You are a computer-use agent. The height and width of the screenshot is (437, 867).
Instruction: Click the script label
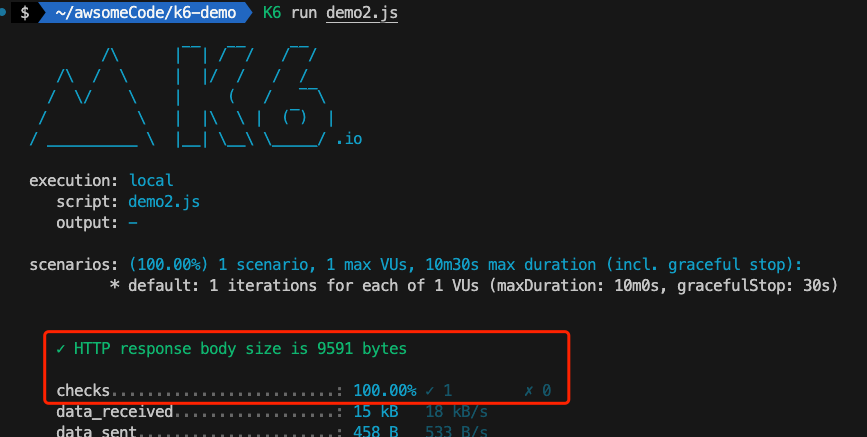point(87,201)
